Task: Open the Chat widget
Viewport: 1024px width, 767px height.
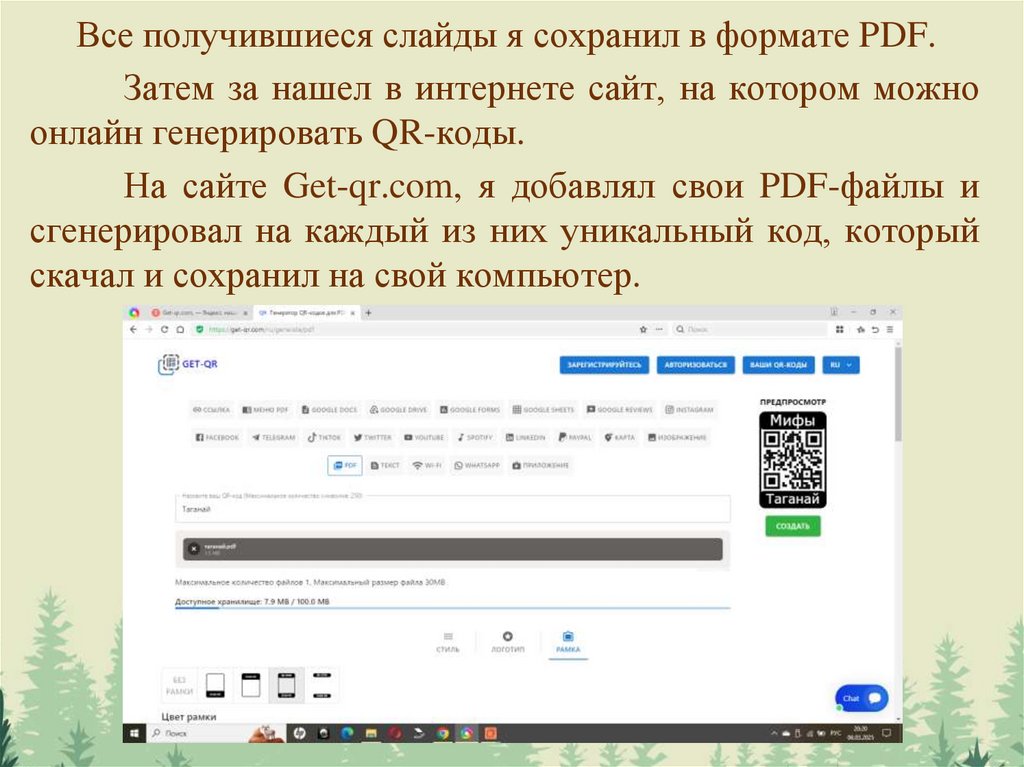Action: click(862, 698)
